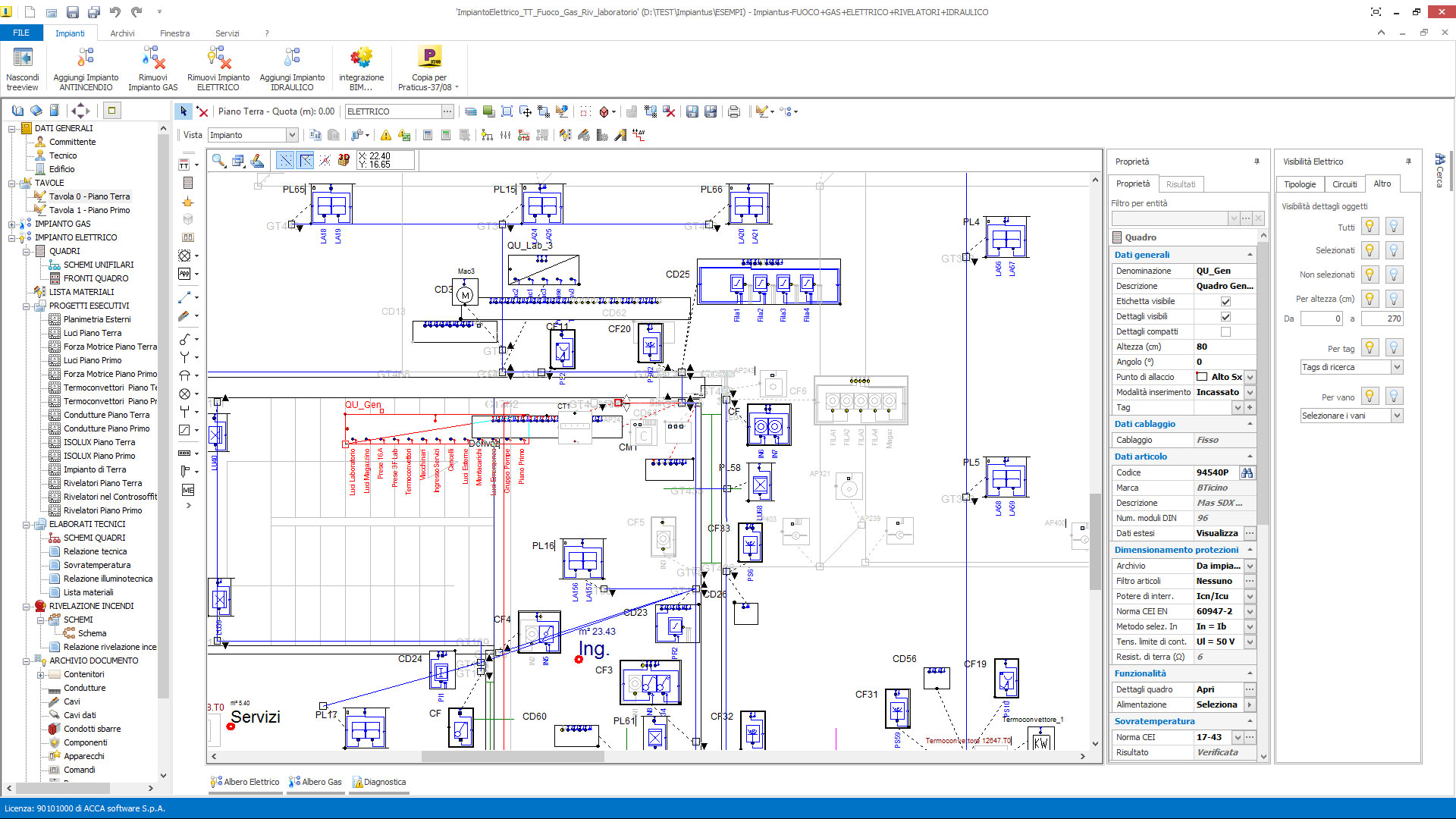Screen dimensions: 1456x819
Task: Click drawing canvas vertical scrollbar thumb
Action: 1094,541
